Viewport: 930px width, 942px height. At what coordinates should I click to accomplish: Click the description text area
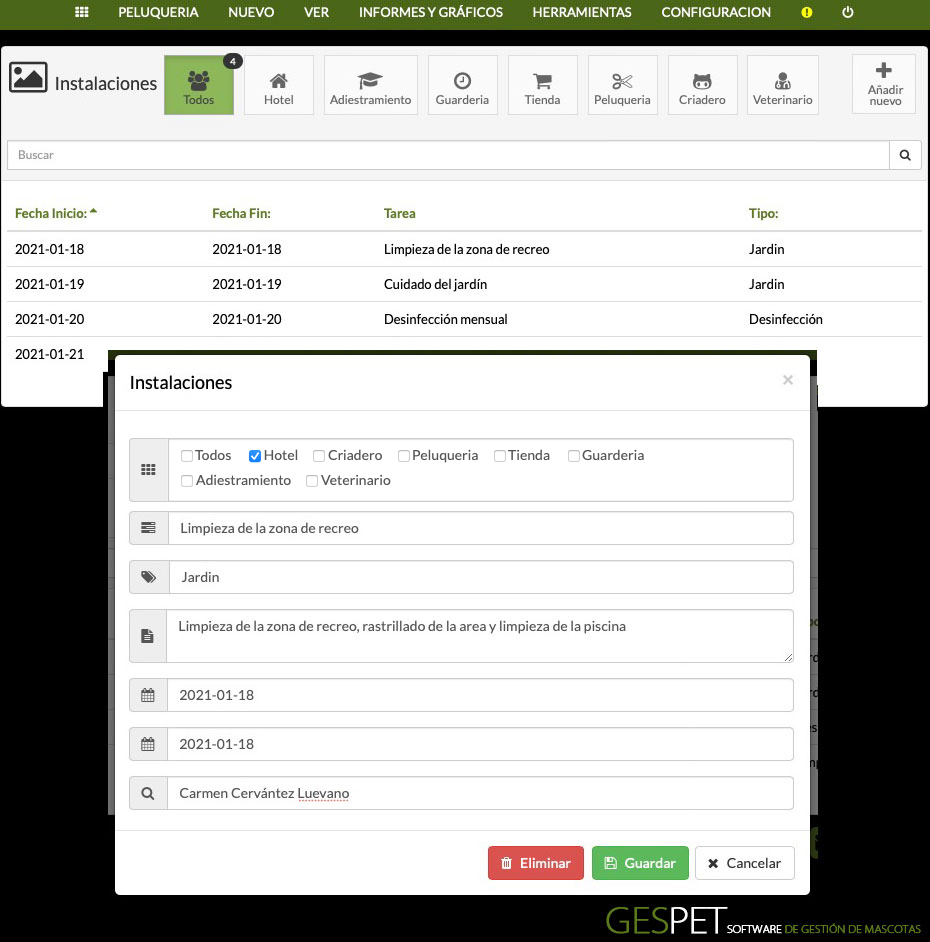[479, 636]
